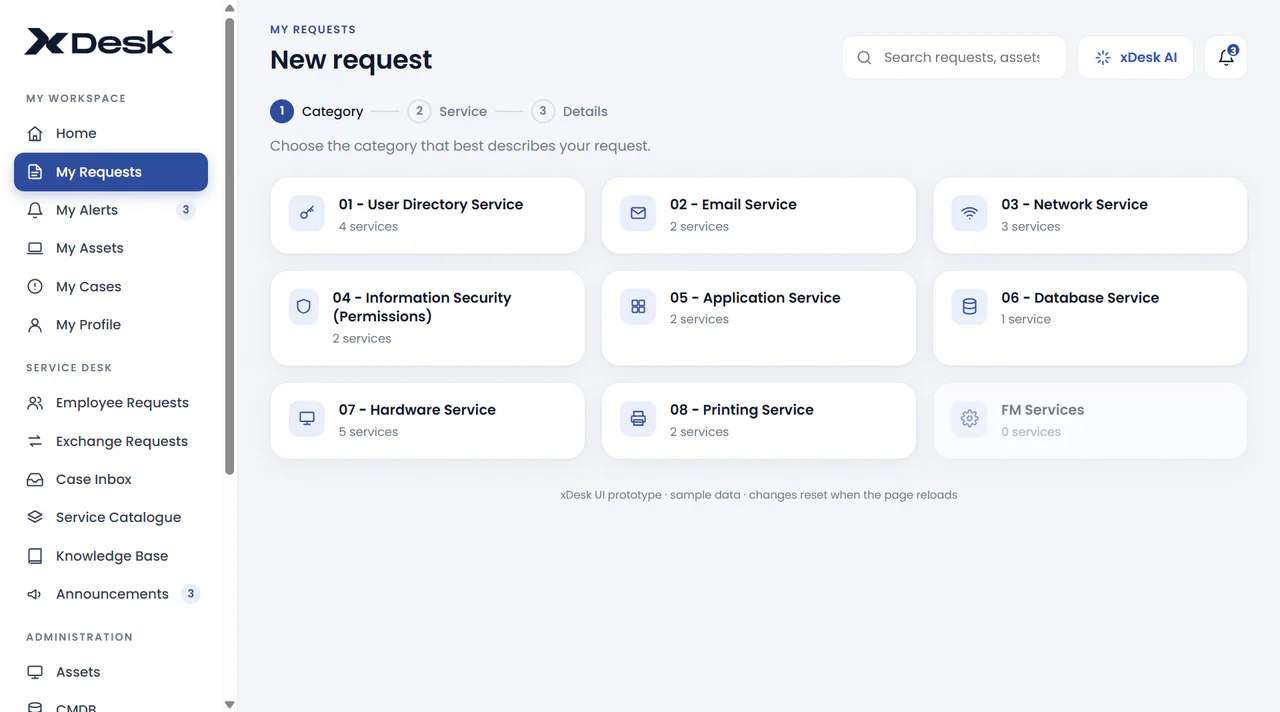The height and width of the screenshot is (712, 1280).
Task: Open Employee Requests section
Action: click(111, 403)
